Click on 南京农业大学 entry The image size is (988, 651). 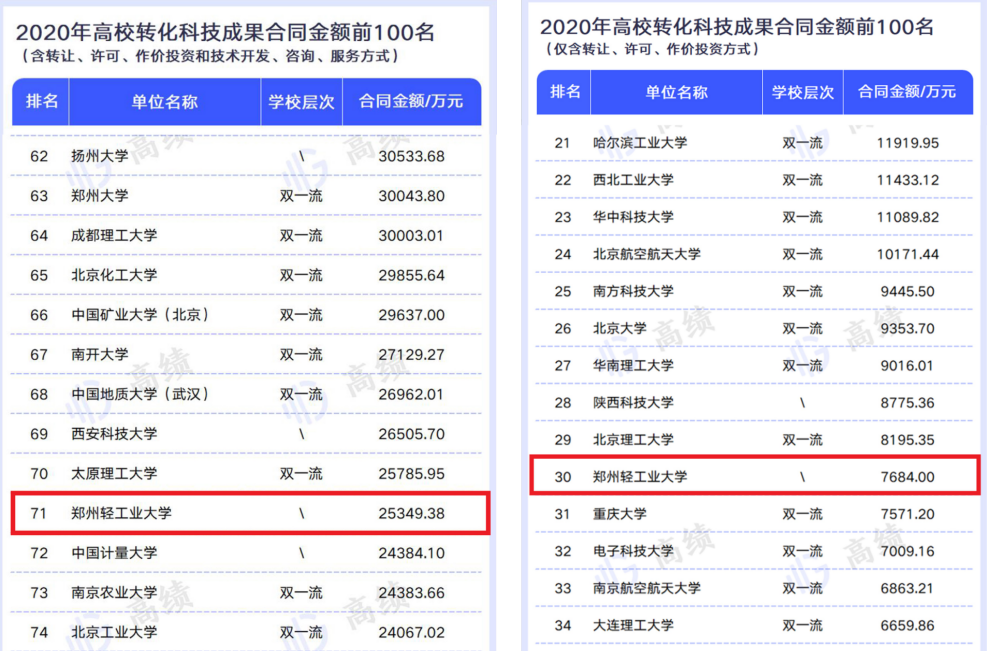(x=114, y=593)
